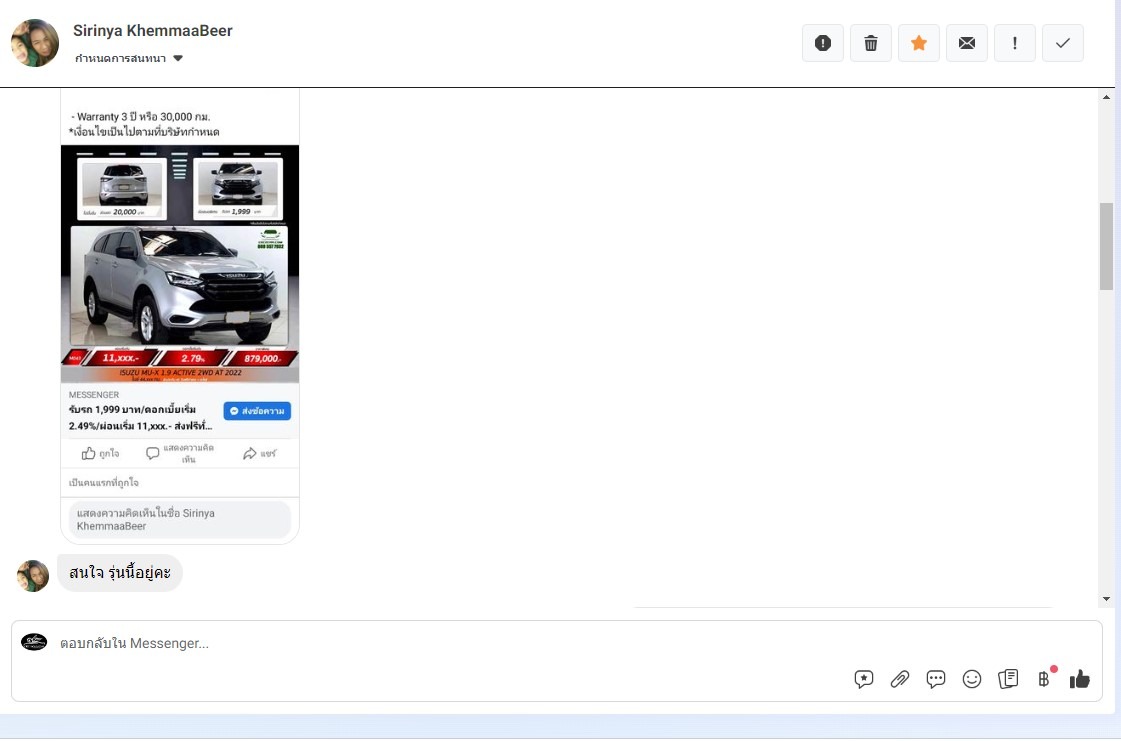Like the ad post
The height and width of the screenshot is (741, 1121).
(100, 453)
